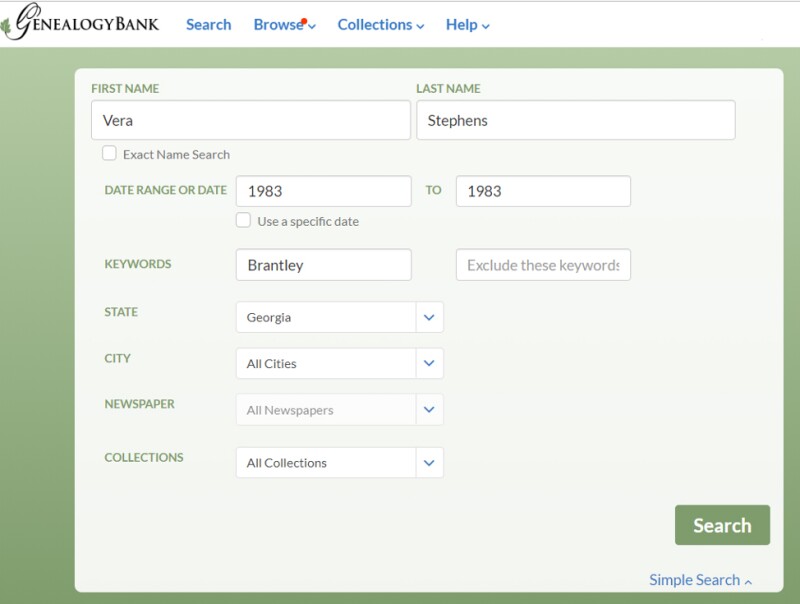Open the Browse menu

click(285, 24)
